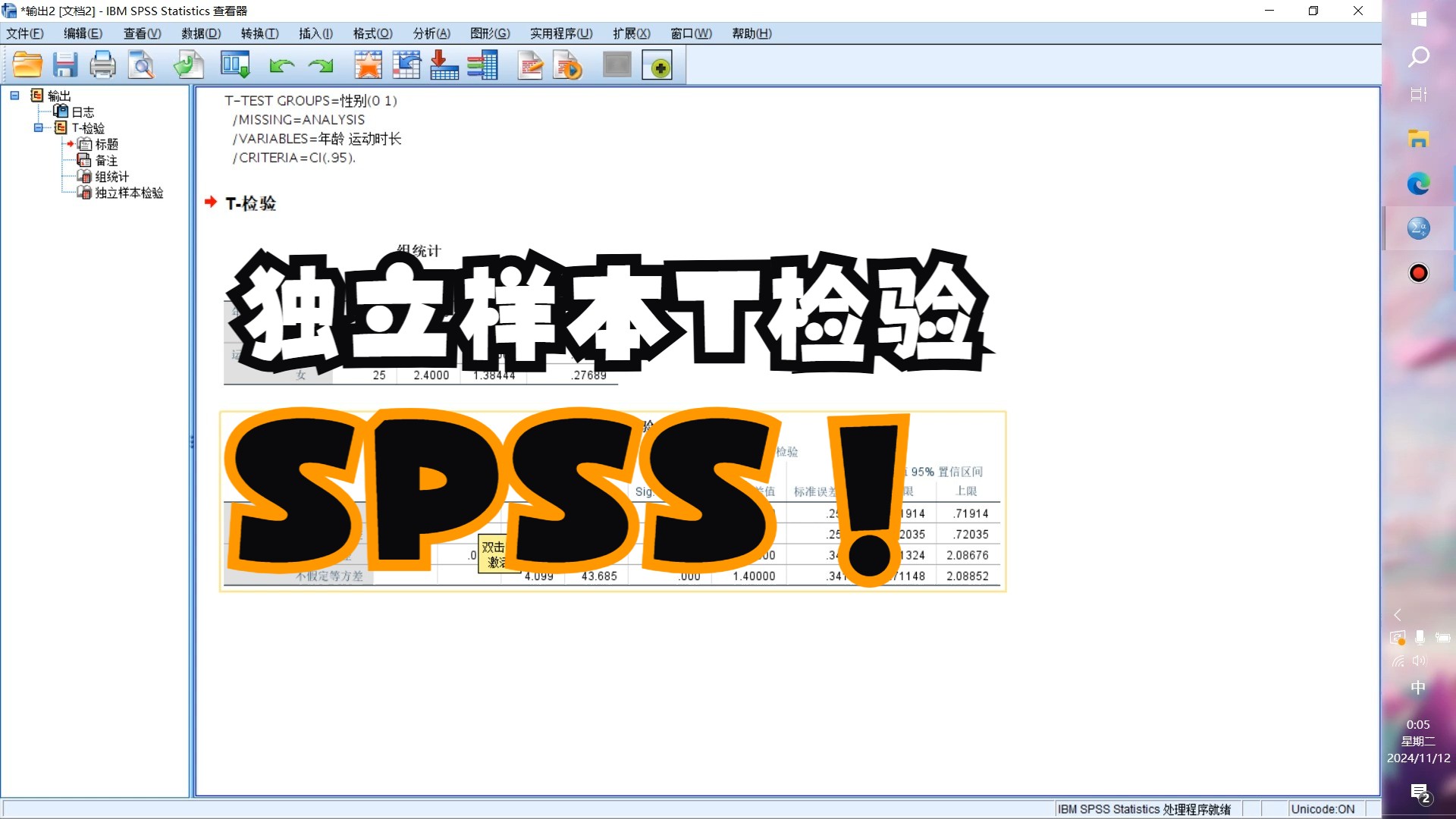Screen dimensions: 1456x819
Task: Open the 编辑 menu
Action: pyautogui.click(x=83, y=33)
